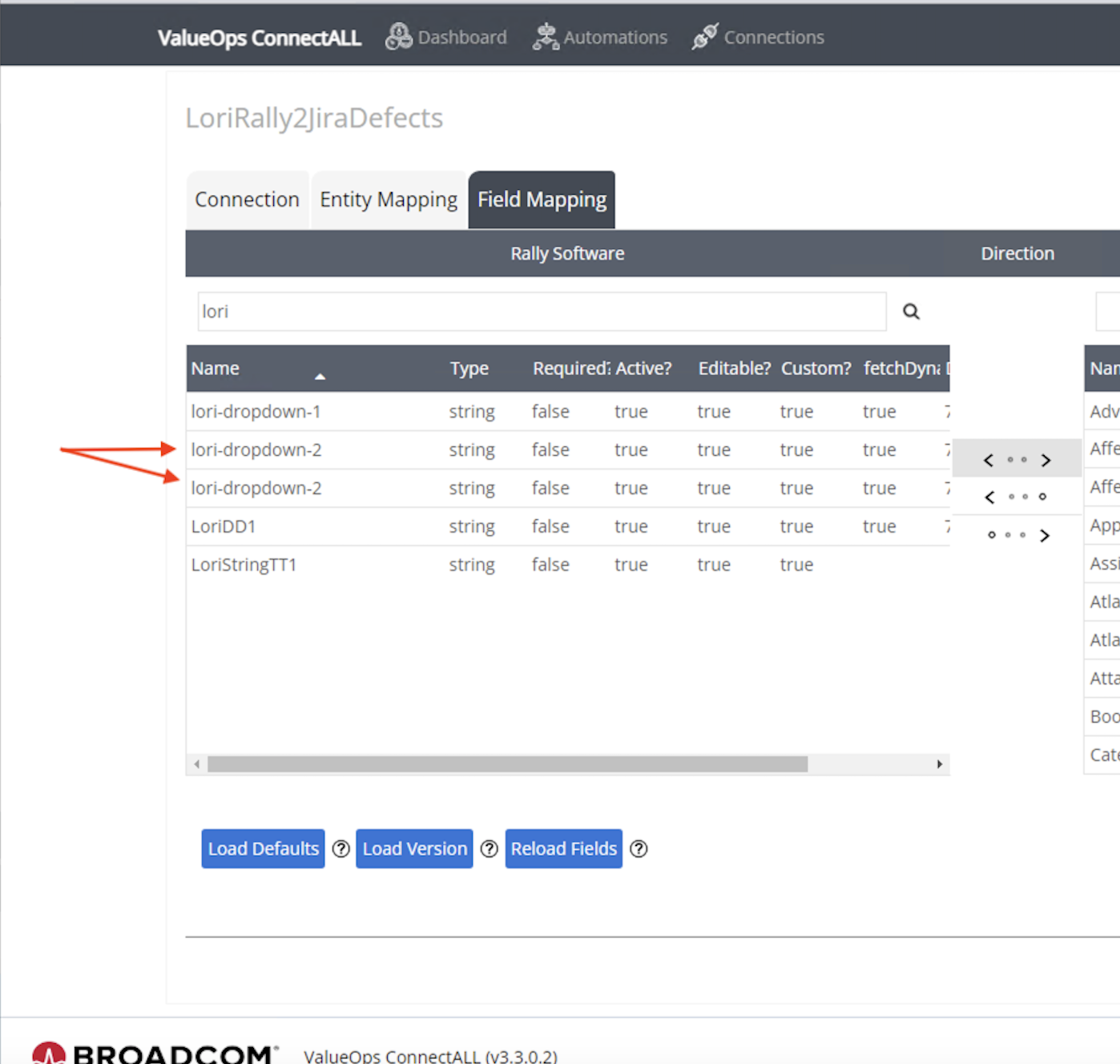Image resolution: width=1120 pixels, height=1064 pixels.
Task: Open help icon next to Load Version
Action: coord(489,848)
